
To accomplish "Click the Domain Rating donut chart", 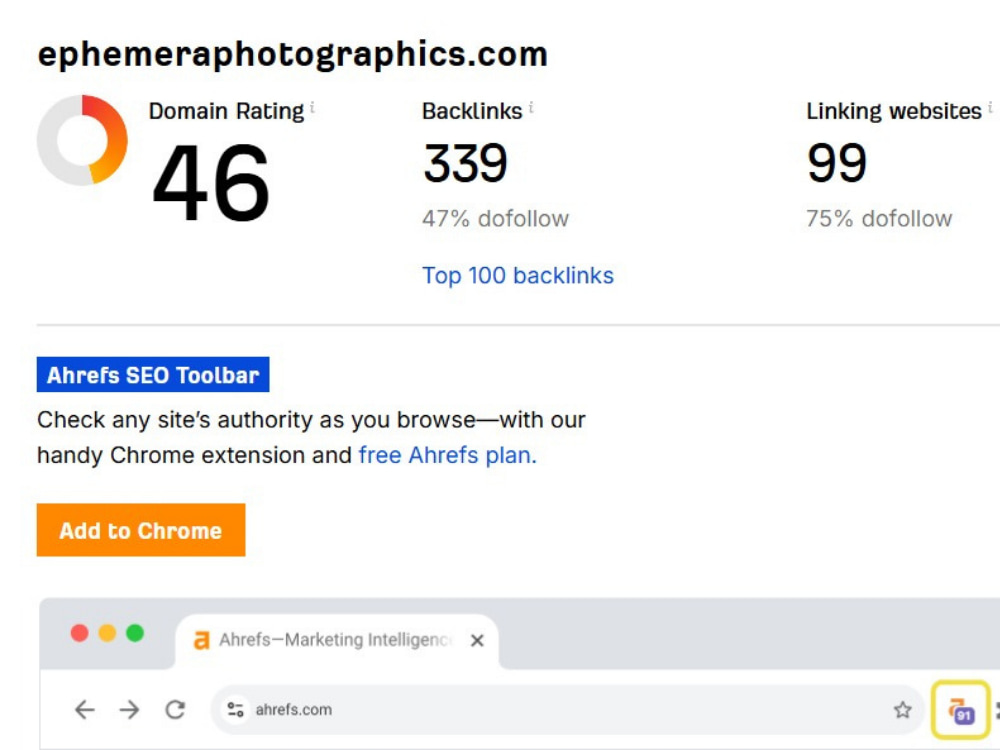I will tap(82, 140).
